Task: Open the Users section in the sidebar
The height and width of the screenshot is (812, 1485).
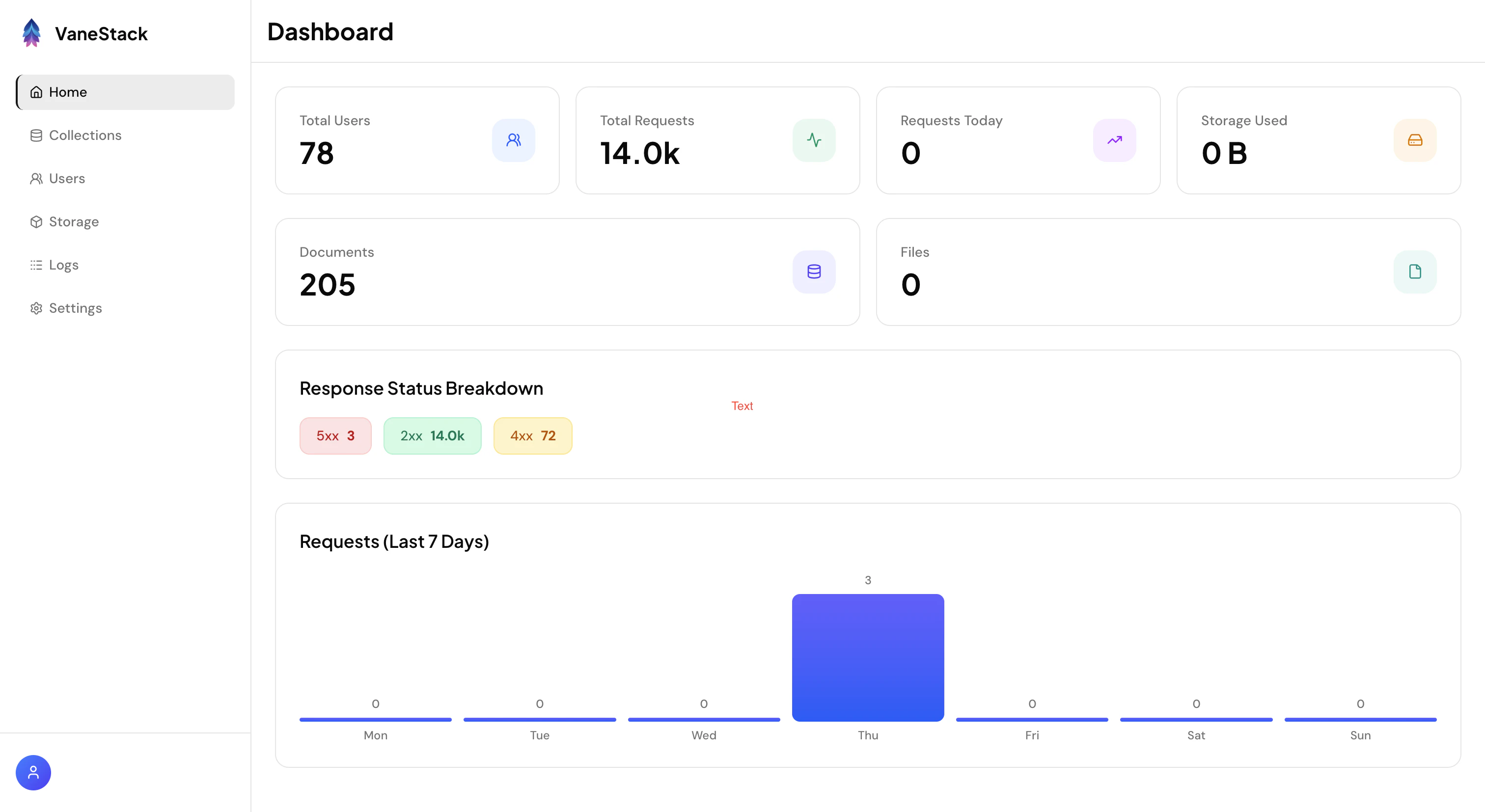Action: point(66,179)
